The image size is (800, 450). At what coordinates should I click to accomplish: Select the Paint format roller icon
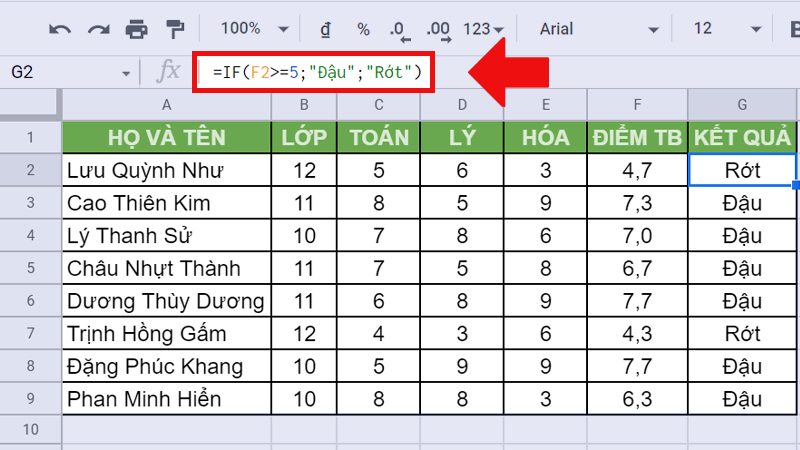click(x=173, y=29)
